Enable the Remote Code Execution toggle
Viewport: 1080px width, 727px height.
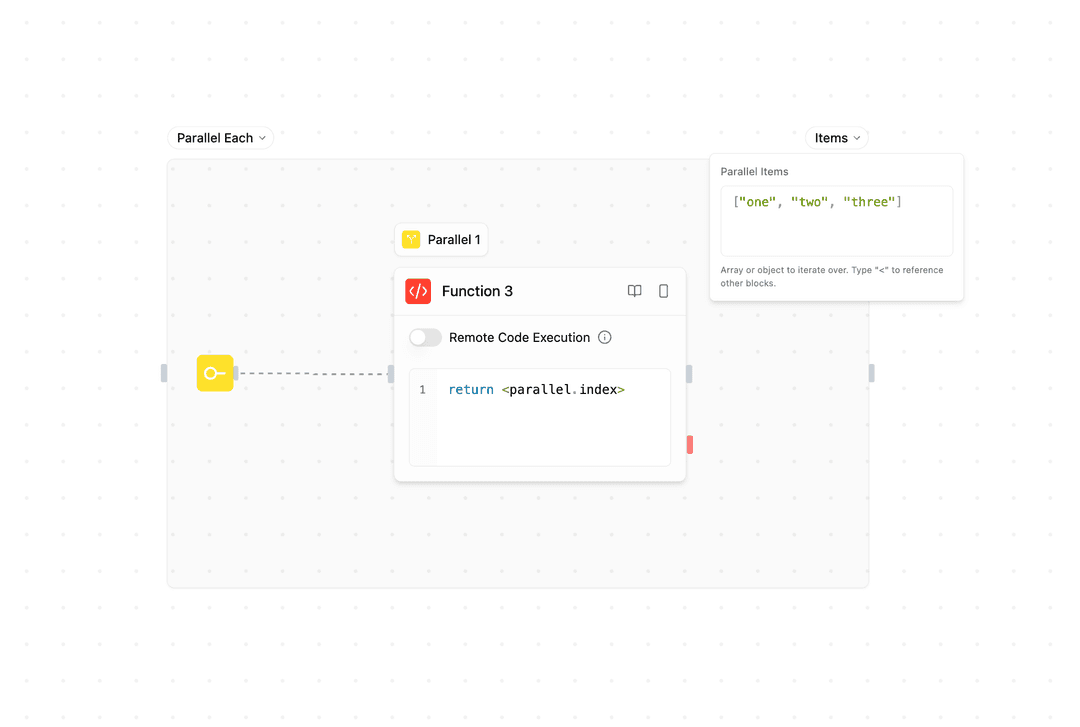tap(424, 337)
